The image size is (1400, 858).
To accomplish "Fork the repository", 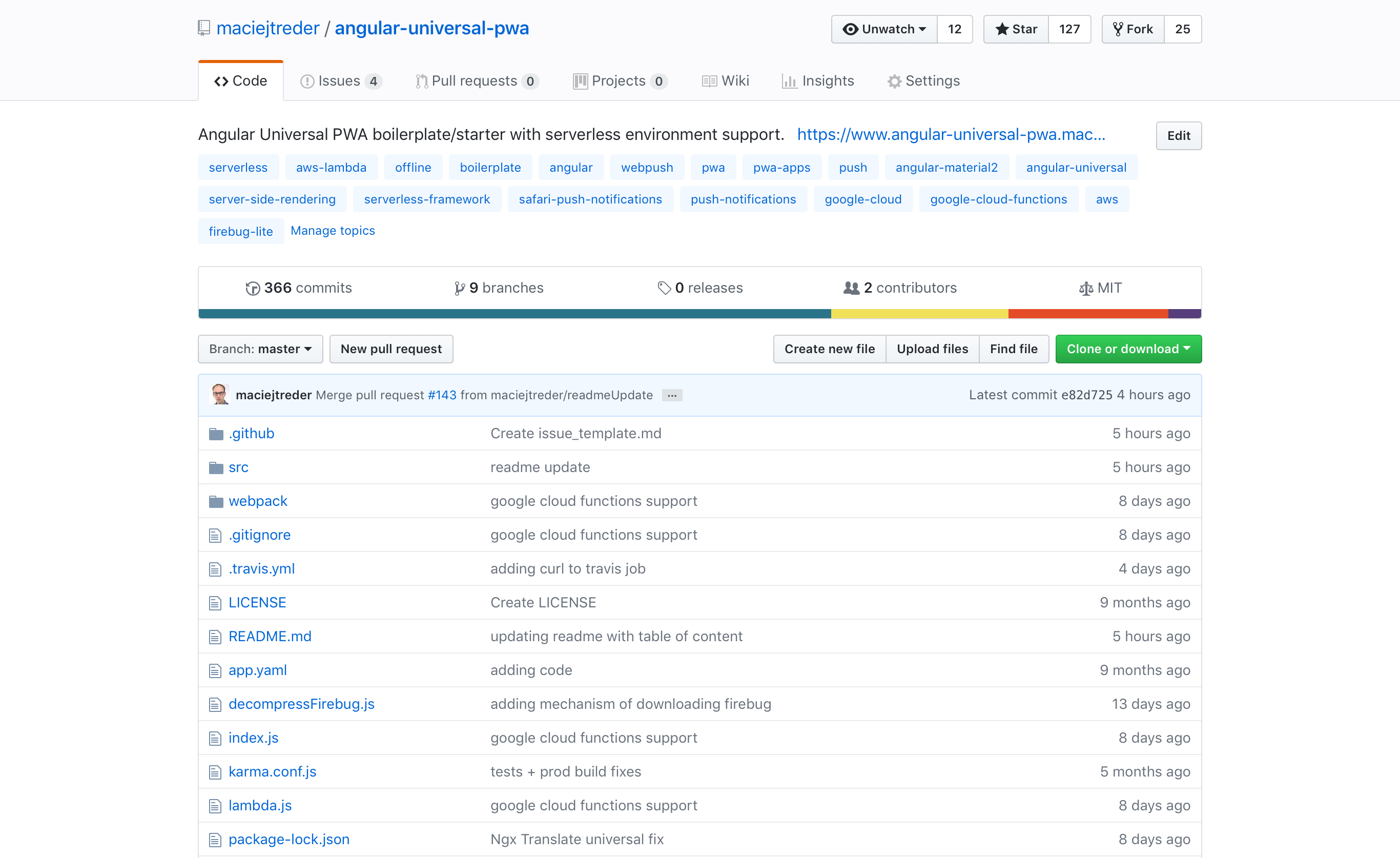I will click(x=1133, y=29).
